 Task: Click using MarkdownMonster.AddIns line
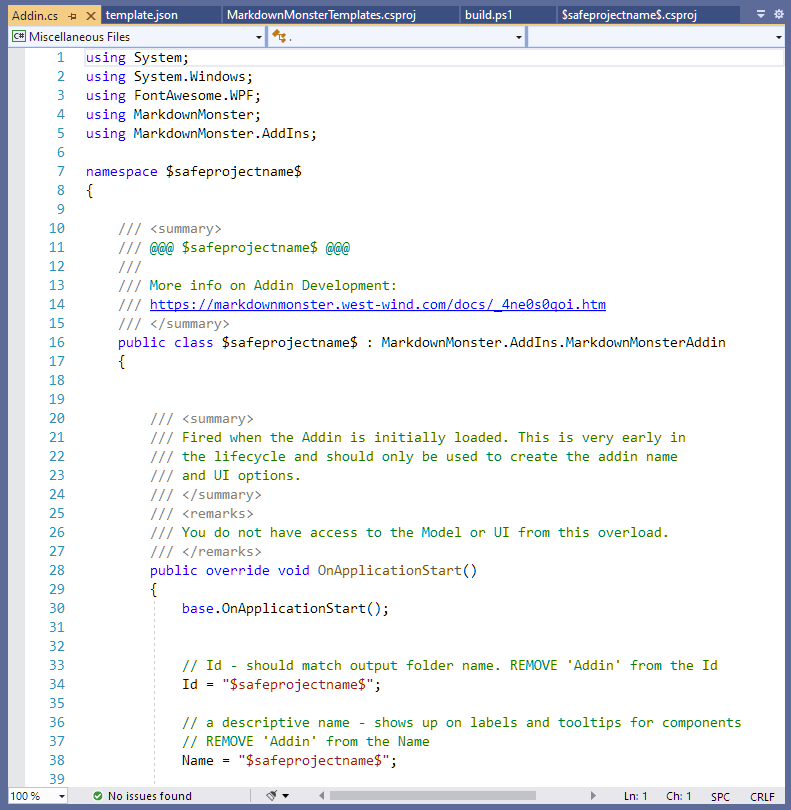coord(201,133)
